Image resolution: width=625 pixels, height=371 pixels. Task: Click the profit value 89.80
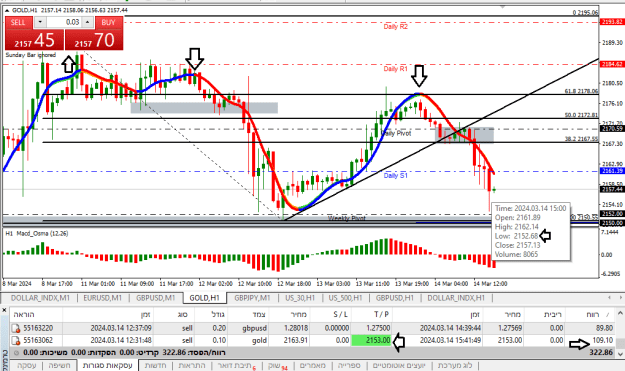pos(604,328)
